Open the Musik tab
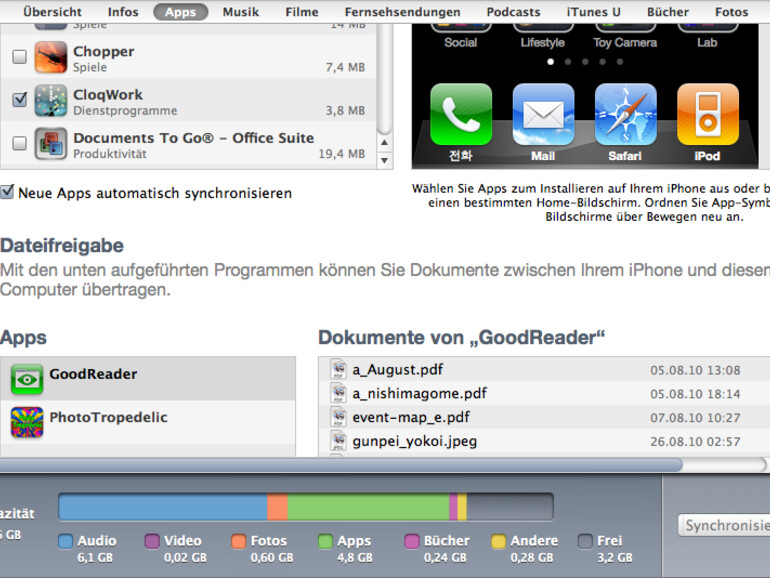 [x=241, y=12]
